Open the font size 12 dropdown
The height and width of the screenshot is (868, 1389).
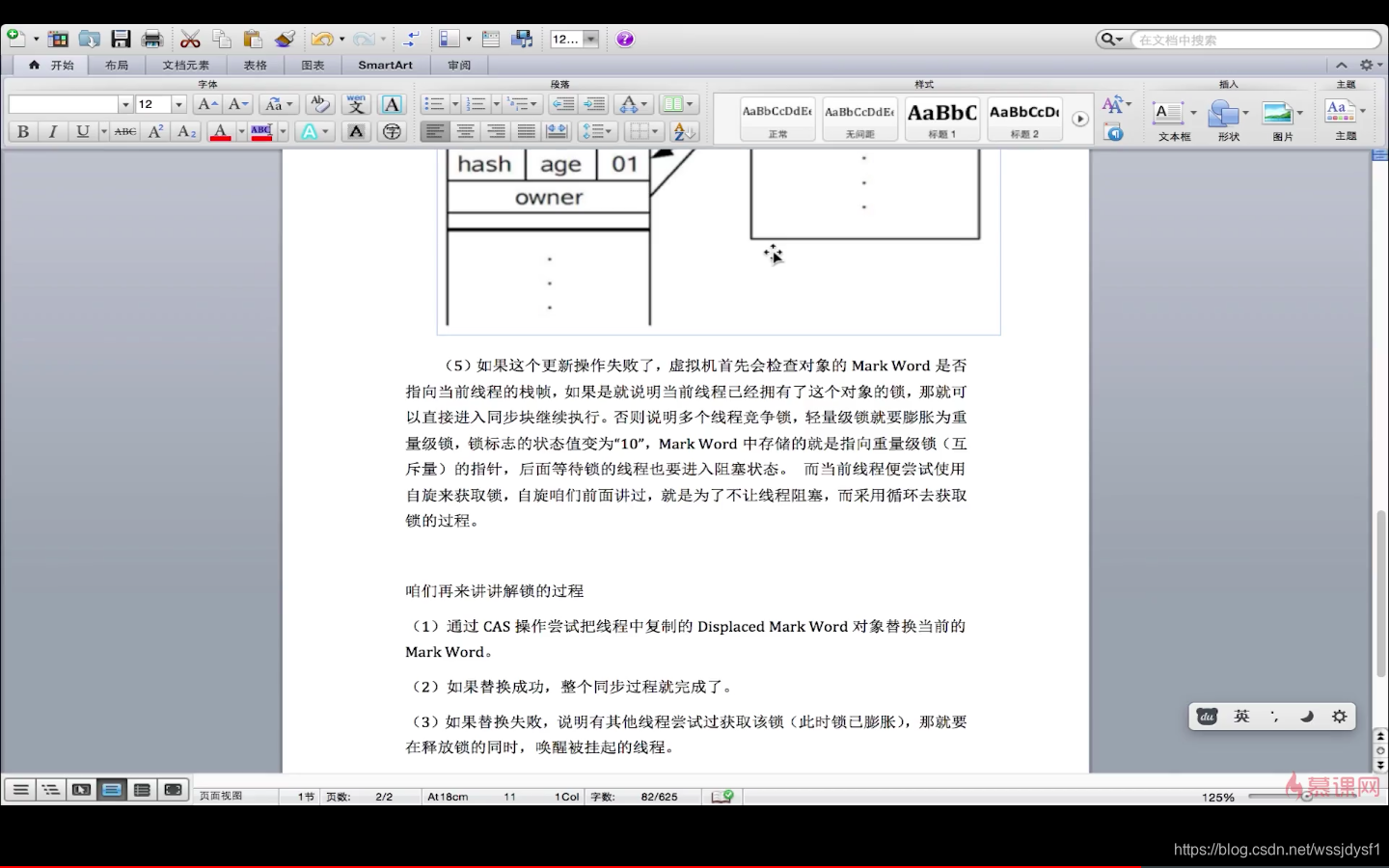click(x=178, y=104)
